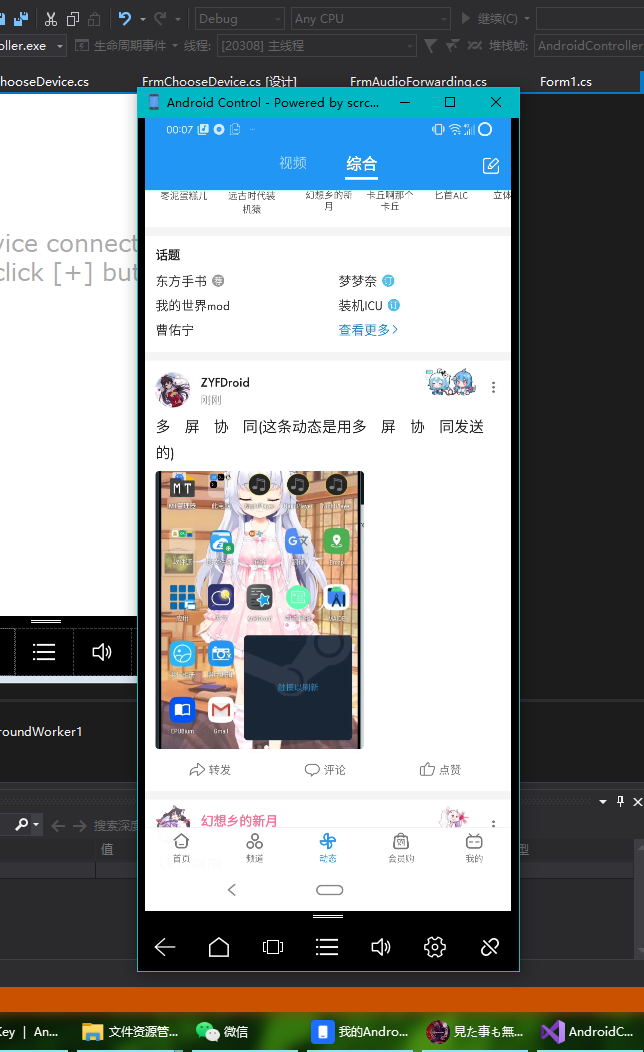
Task: Open ZYFDroid user avatar
Action: [173, 390]
